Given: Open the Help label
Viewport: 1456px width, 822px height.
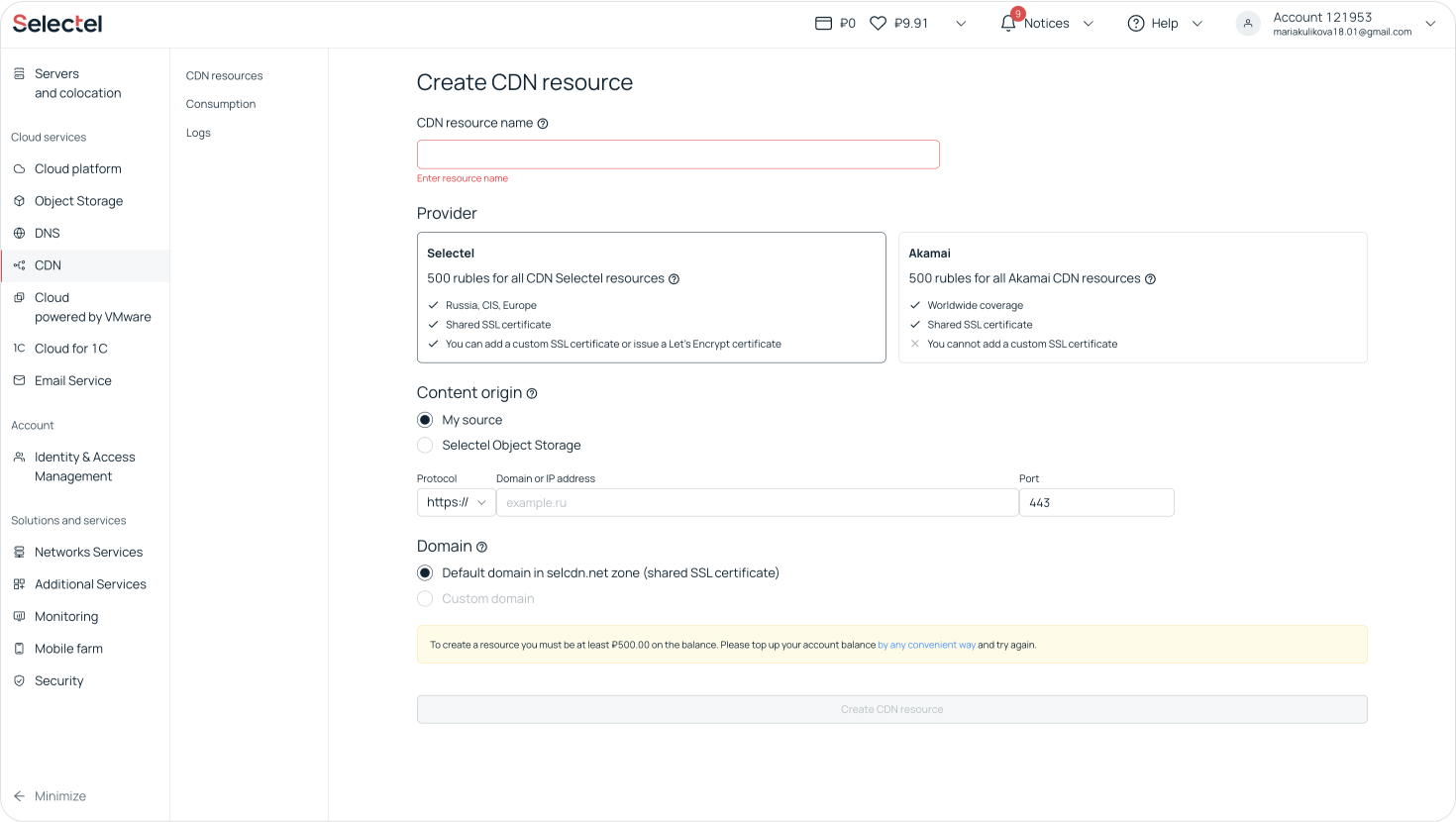Looking at the screenshot, I should [x=1165, y=24].
